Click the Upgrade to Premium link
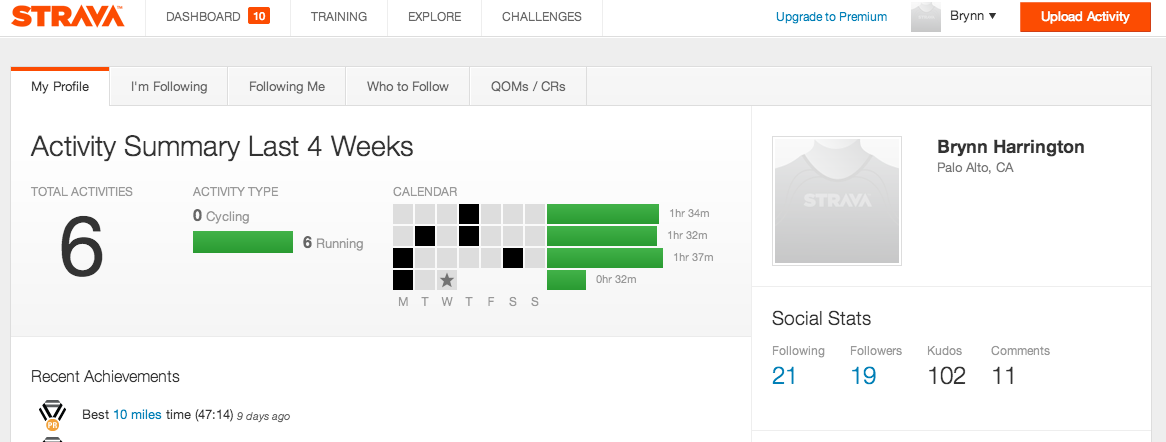Image resolution: width=1166 pixels, height=442 pixels. [x=831, y=17]
